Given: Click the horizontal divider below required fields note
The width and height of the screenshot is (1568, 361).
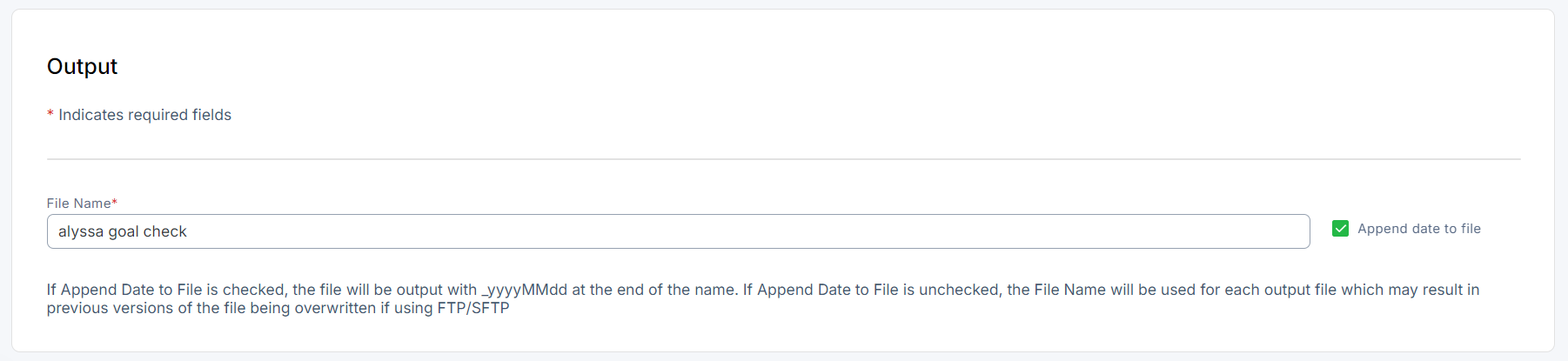Looking at the screenshot, I should tap(783, 159).
